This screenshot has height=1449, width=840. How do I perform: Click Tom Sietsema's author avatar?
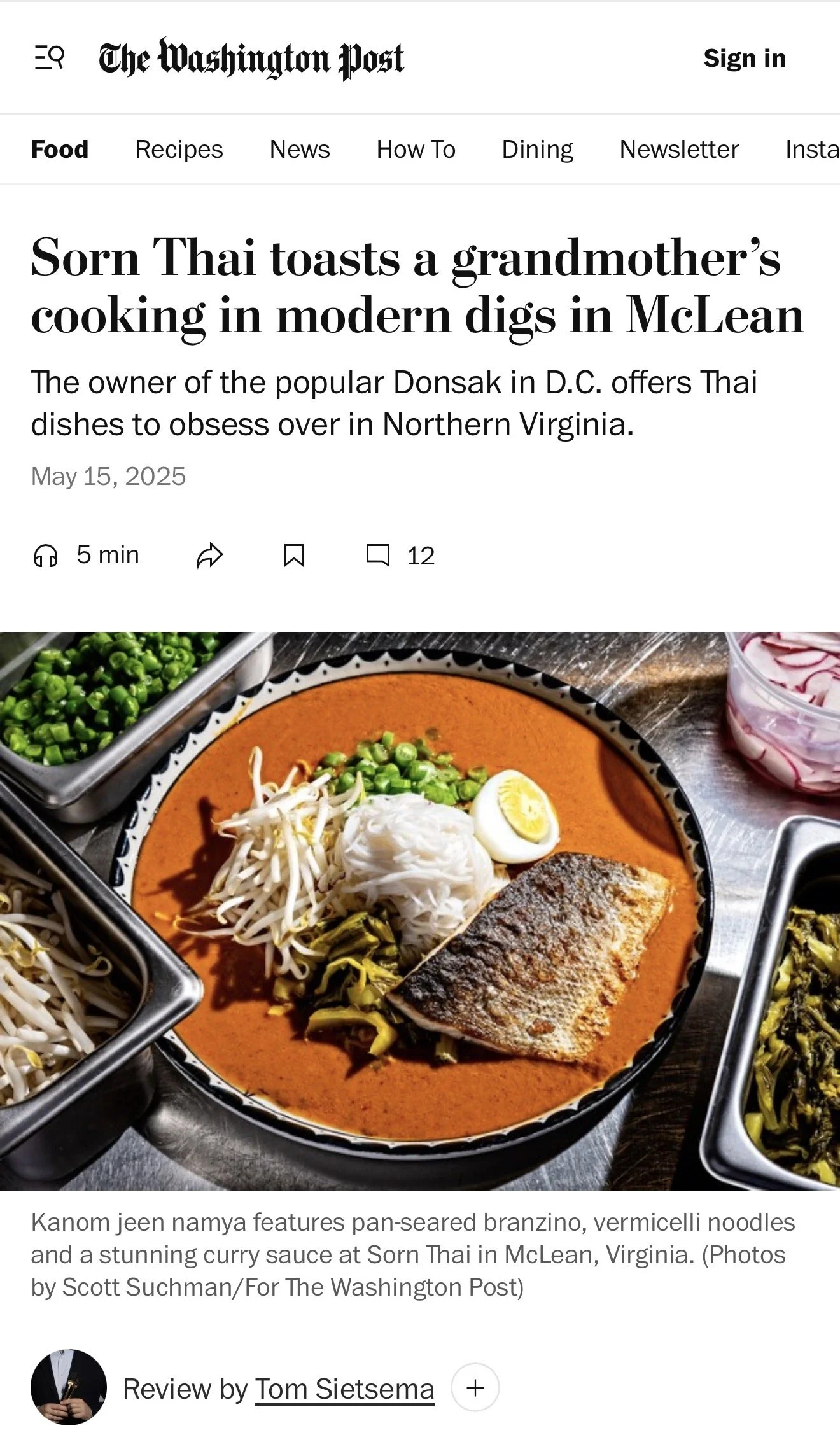click(x=69, y=1387)
